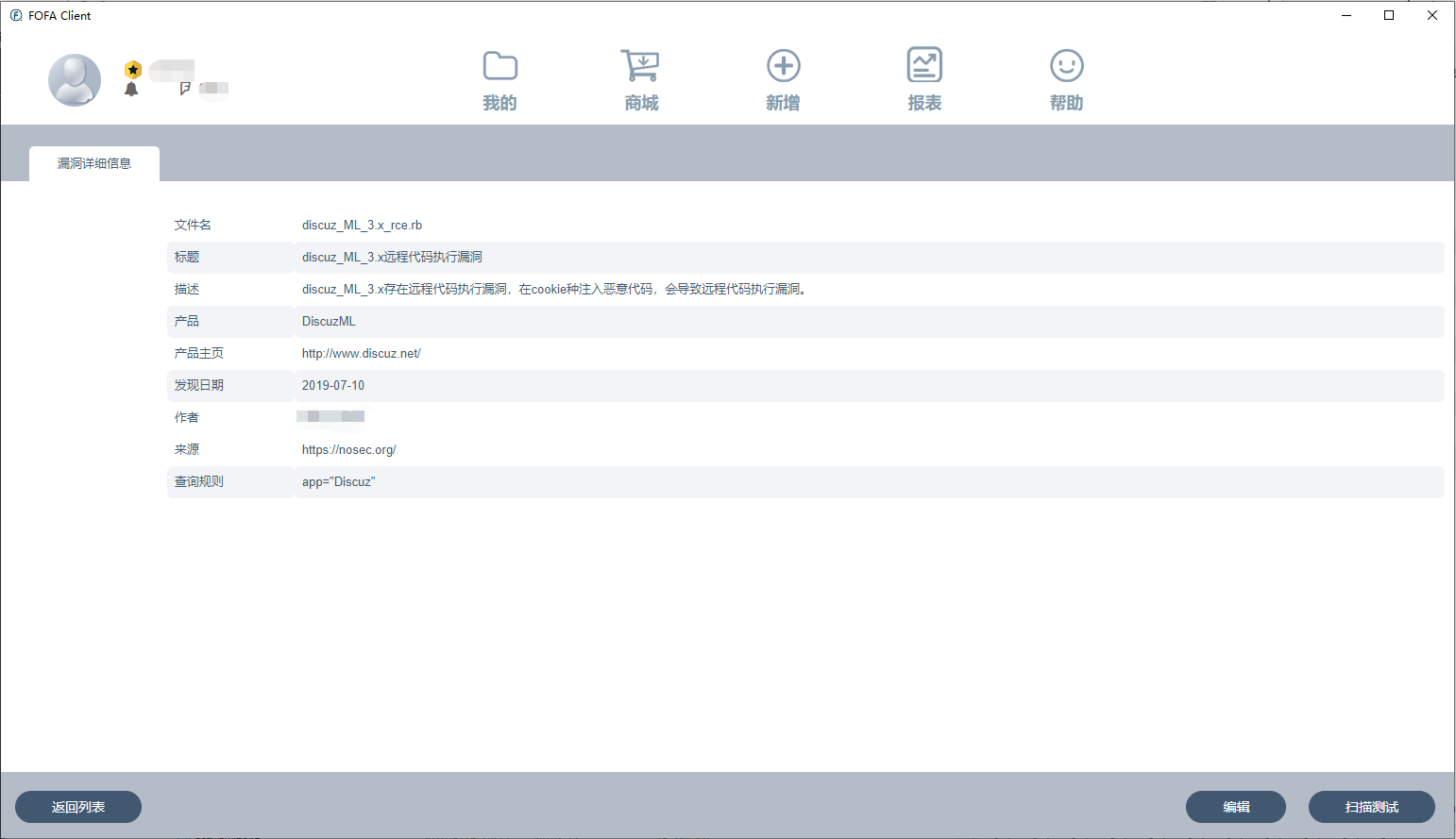The width and height of the screenshot is (1456, 839).
Task: Click the 扫描测试 button
Action: pyautogui.click(x=1372, y=807)
